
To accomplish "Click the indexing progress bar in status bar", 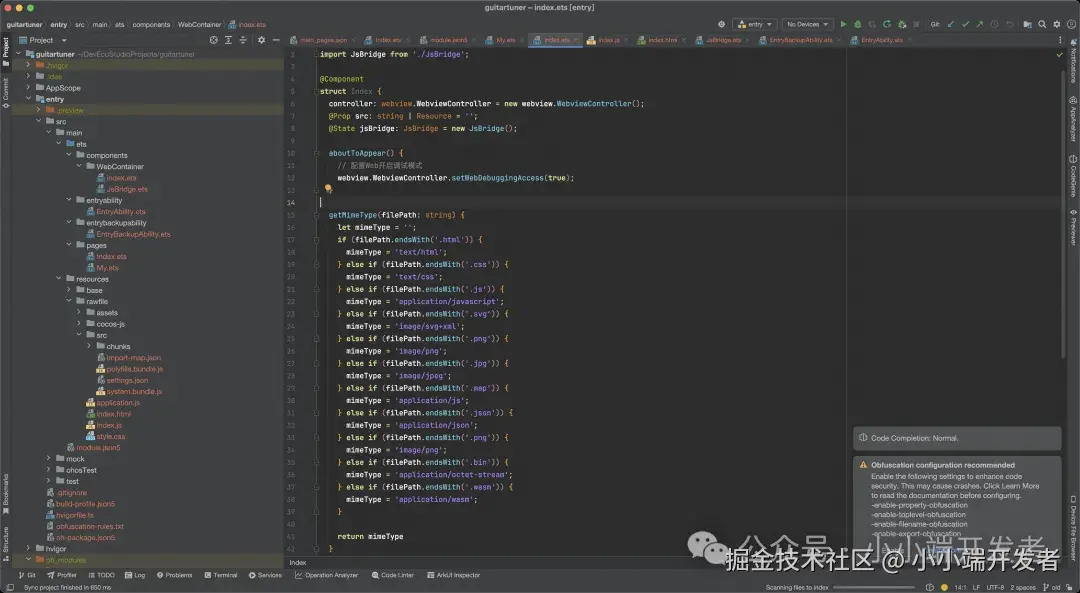I will coord(874,587).
